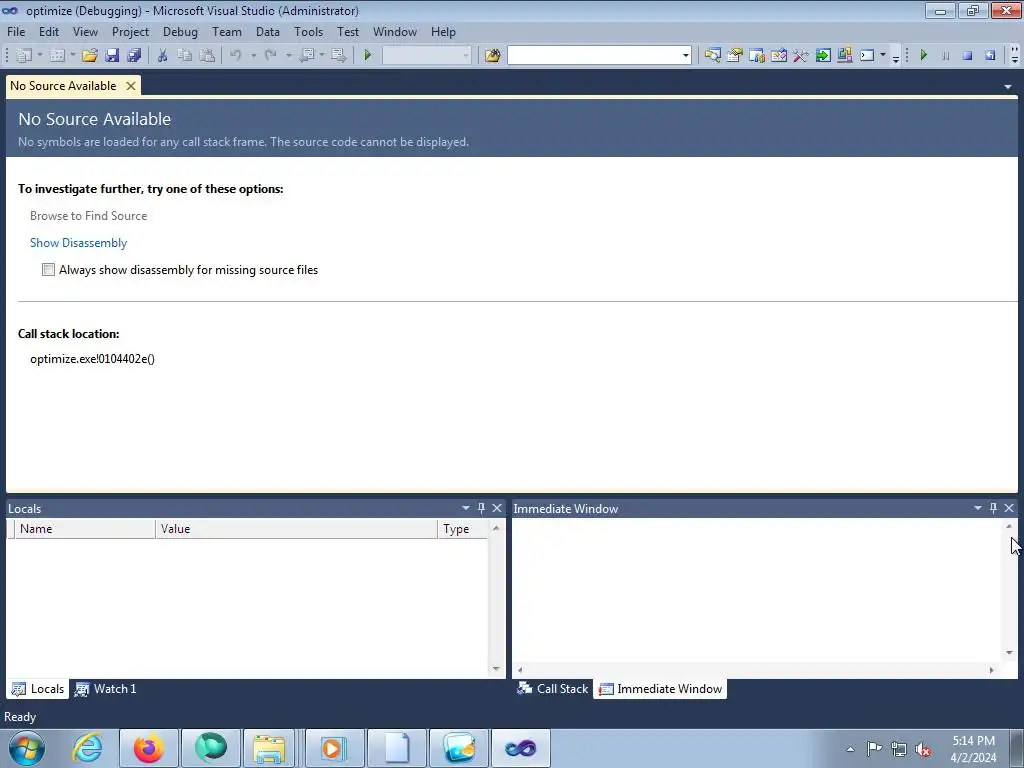The width and height of the screenshot is (1024, 768).
Task: Click the Value column header in Locals
Action: (296, 529)
